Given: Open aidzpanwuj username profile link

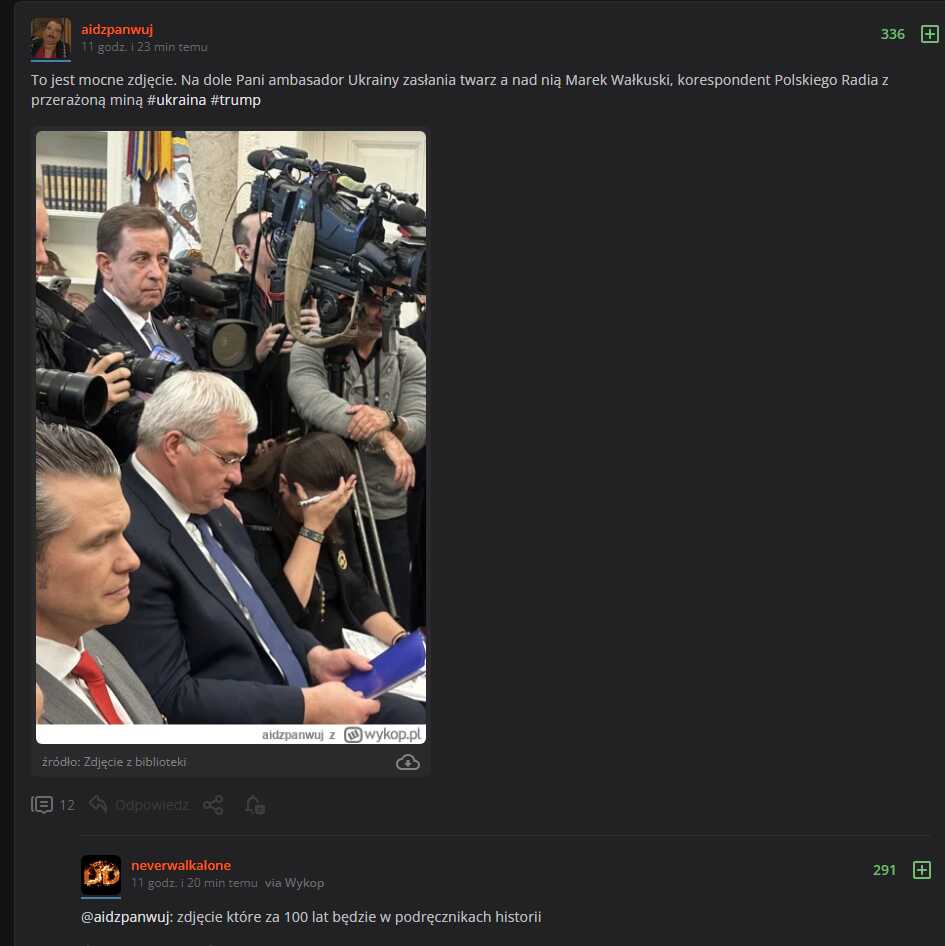Looking at the screenshot, I should 117,30.
